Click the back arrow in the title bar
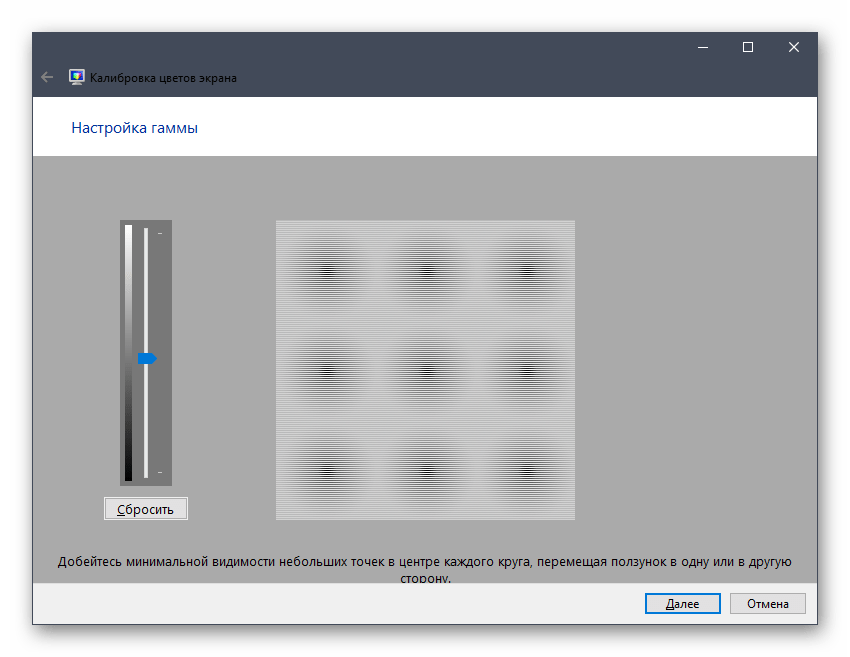The width and height of the screenshot is (850, 657). 47,77
